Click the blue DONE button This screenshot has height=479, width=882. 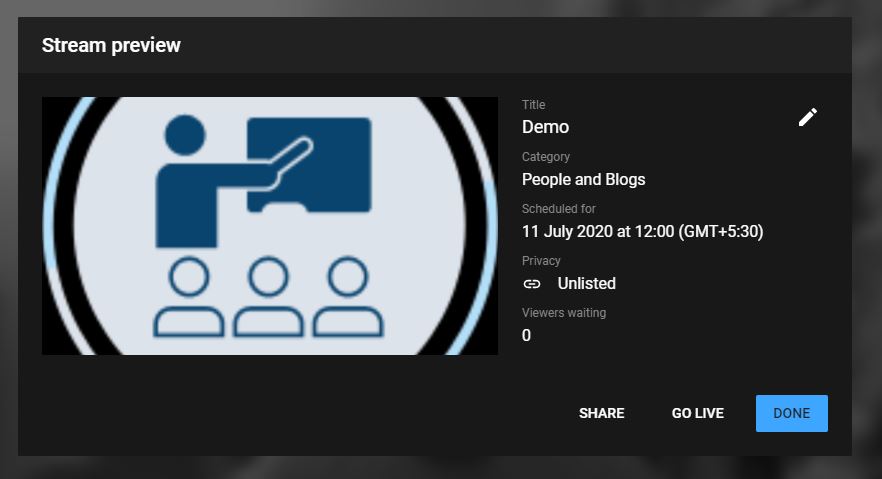791,413
